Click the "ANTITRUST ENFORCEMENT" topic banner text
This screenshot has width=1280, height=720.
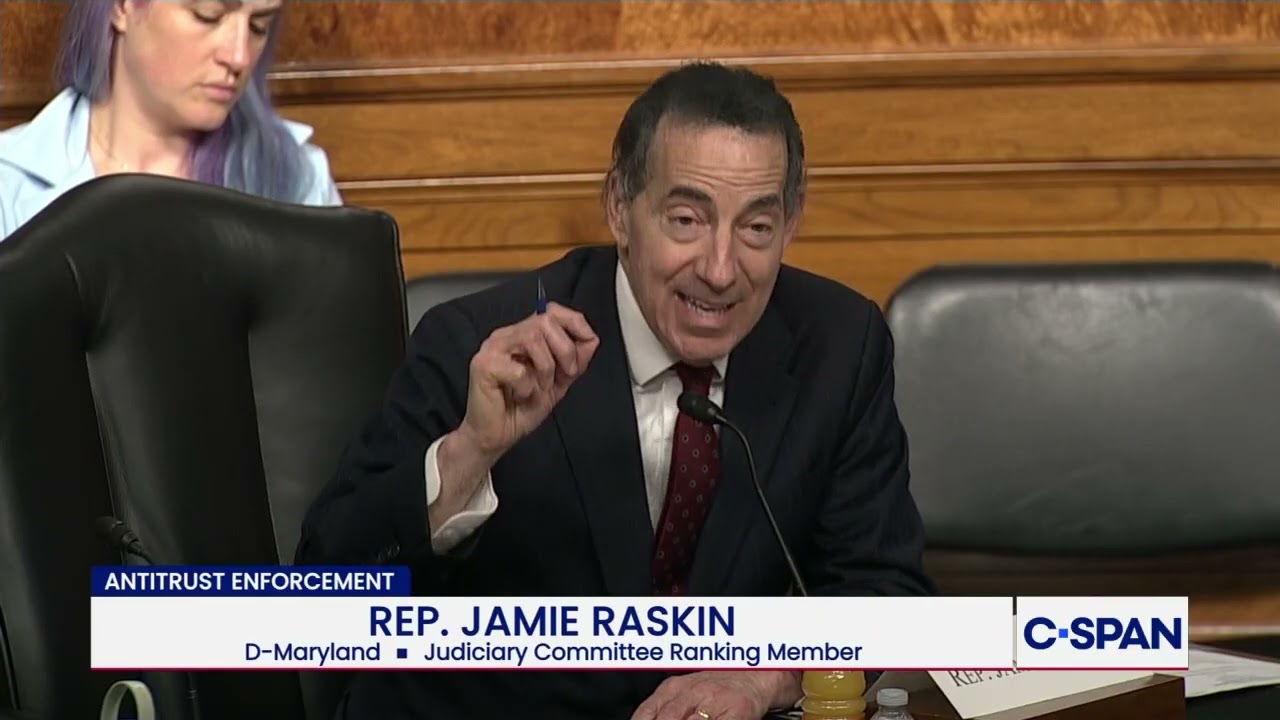[x=249, y=581]
